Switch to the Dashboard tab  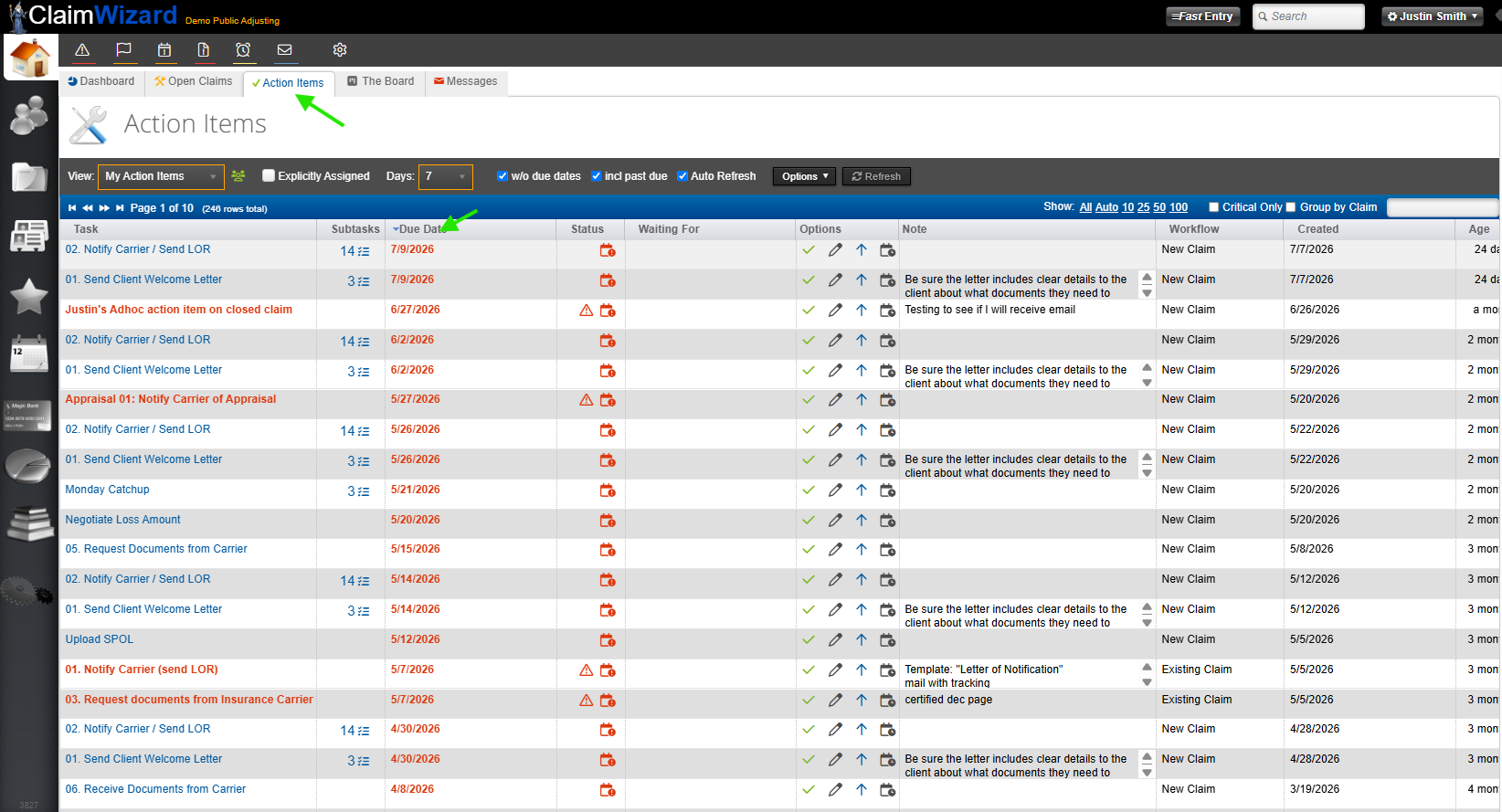pos(101,81)
